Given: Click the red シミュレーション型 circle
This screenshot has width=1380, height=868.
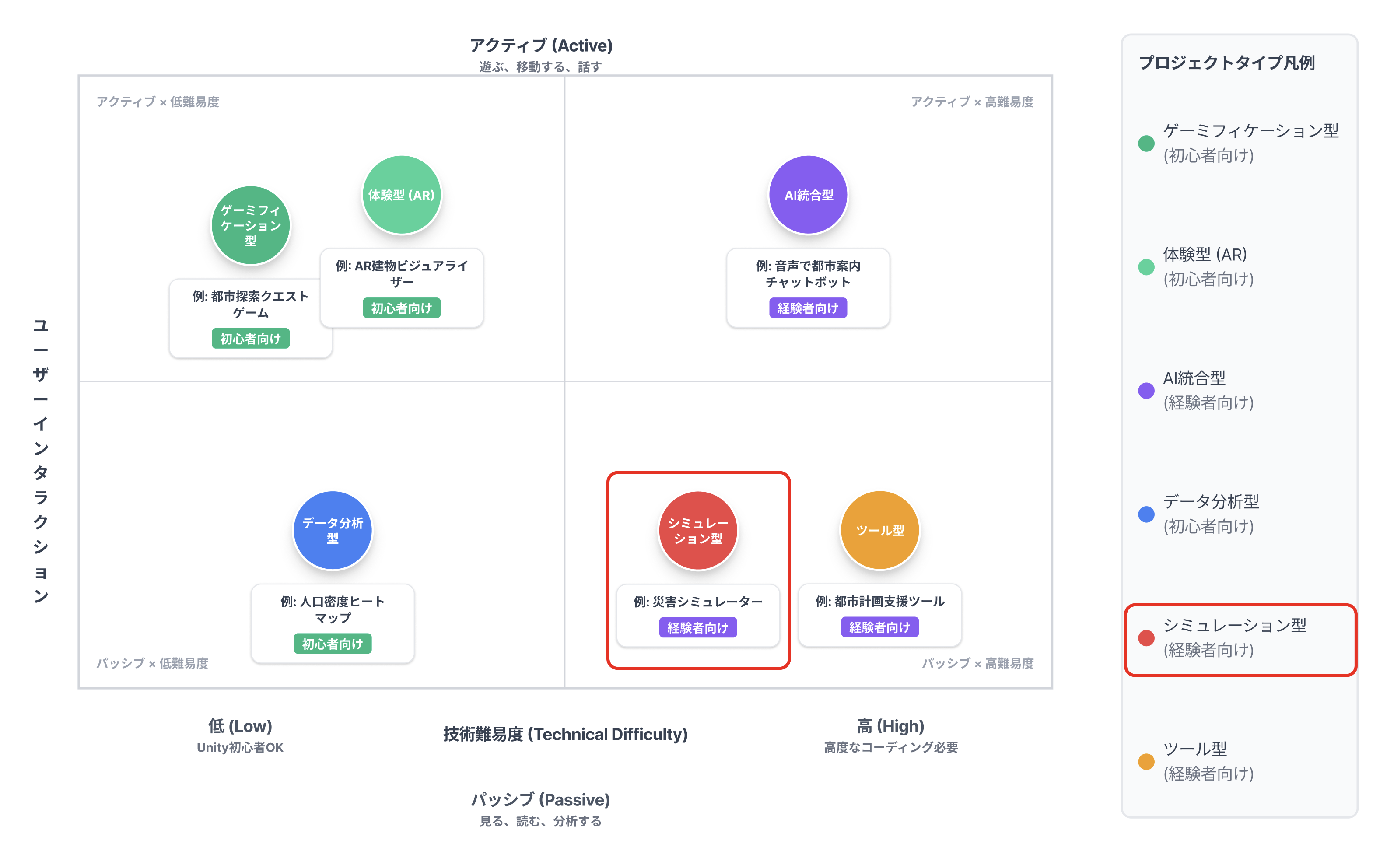Looking at the screenshot, I should click(x=697, y=530).
